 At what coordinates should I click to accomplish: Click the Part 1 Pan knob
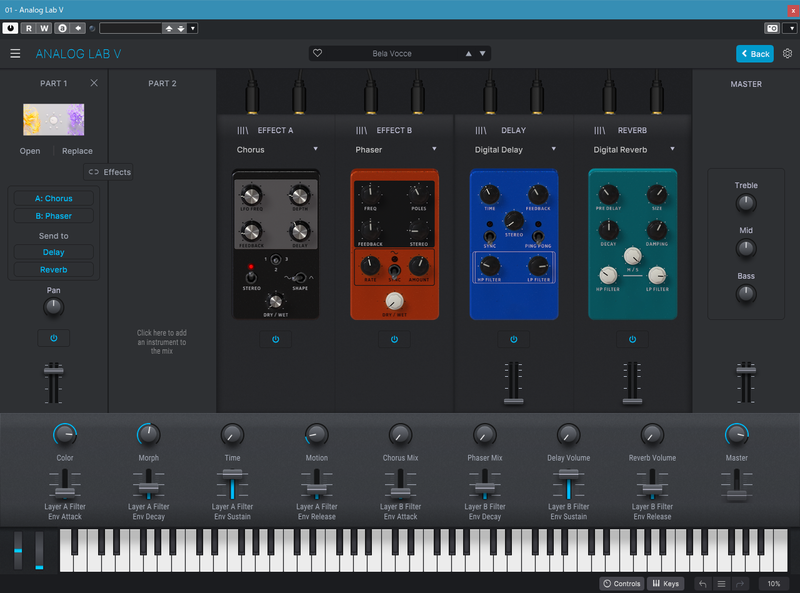coord(54,307)
